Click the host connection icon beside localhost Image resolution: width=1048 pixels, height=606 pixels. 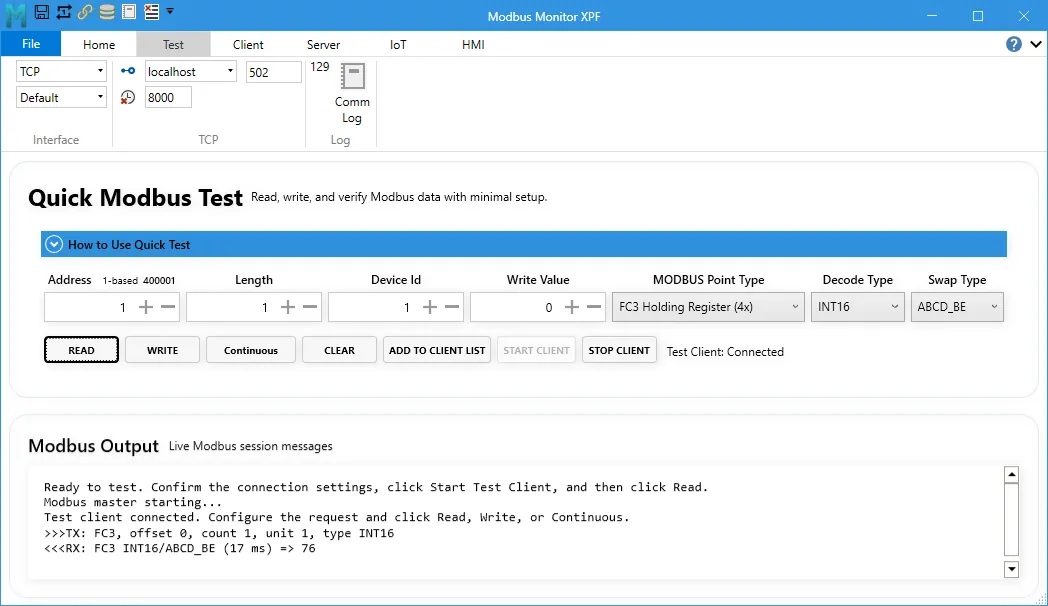[x=128, y=71]
